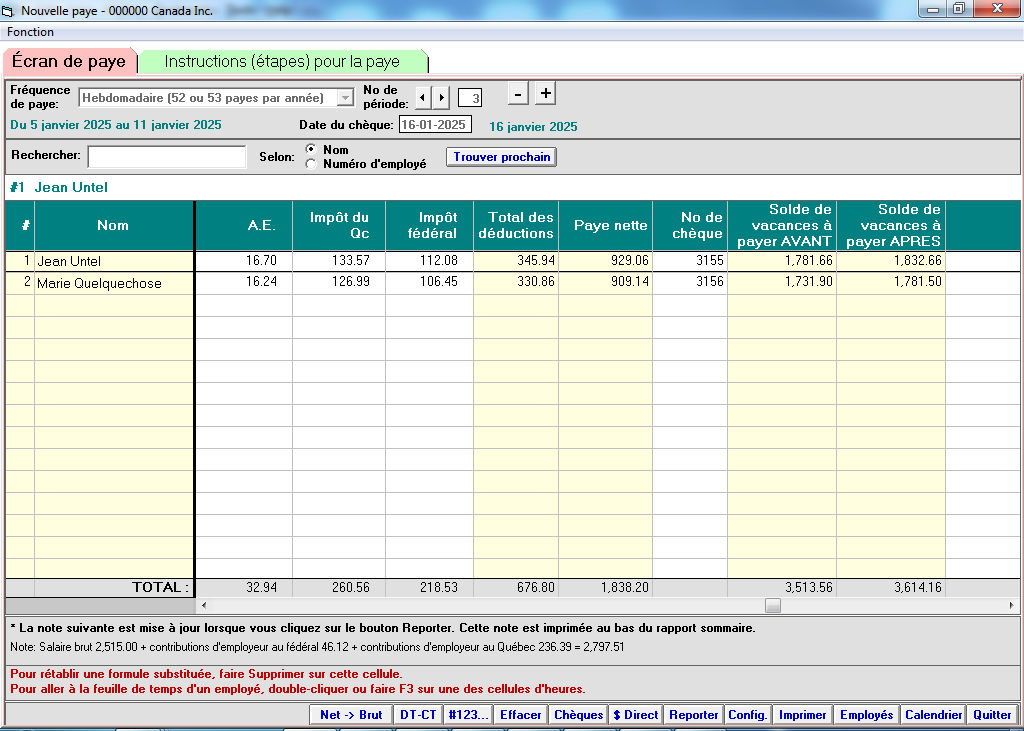
Task: Open Config. from the bottom toolbar
Action: tap(747, 715)
